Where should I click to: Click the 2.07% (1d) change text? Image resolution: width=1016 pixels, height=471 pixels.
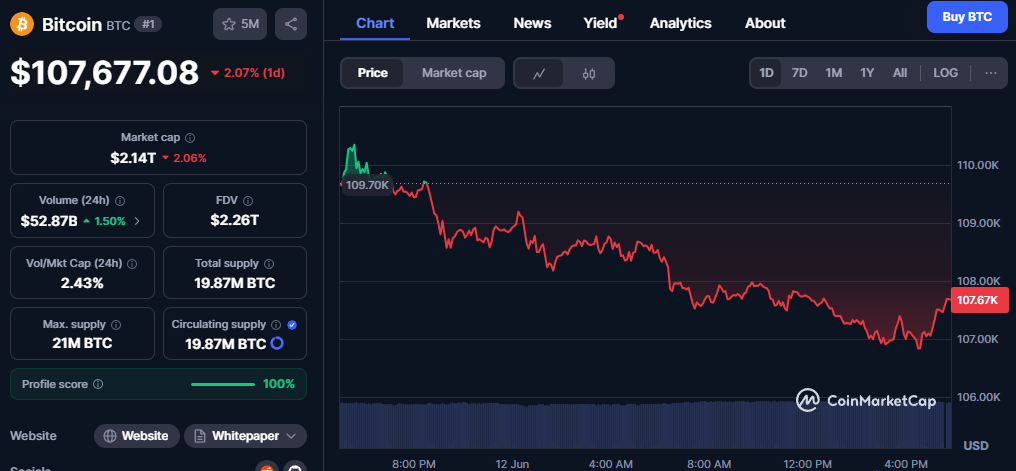point(248,73)
